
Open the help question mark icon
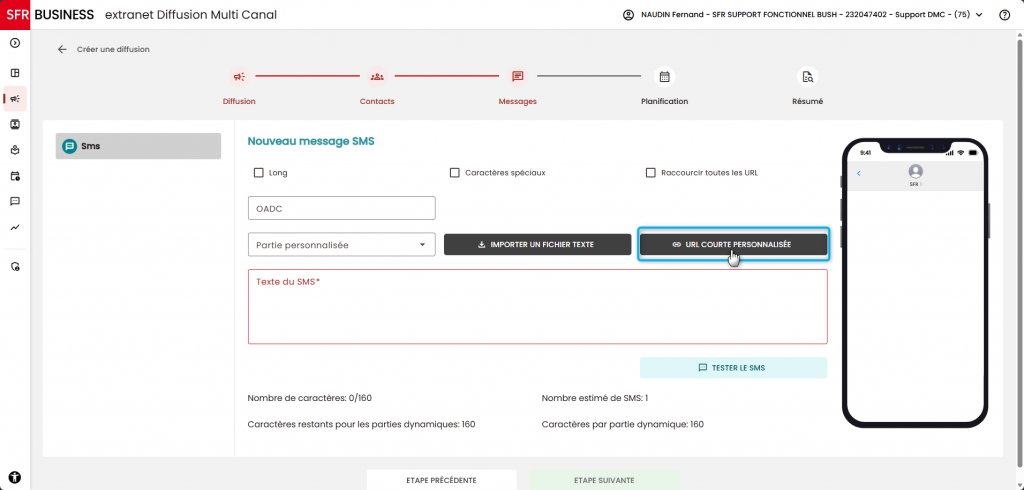click(x=1004, y=15)
